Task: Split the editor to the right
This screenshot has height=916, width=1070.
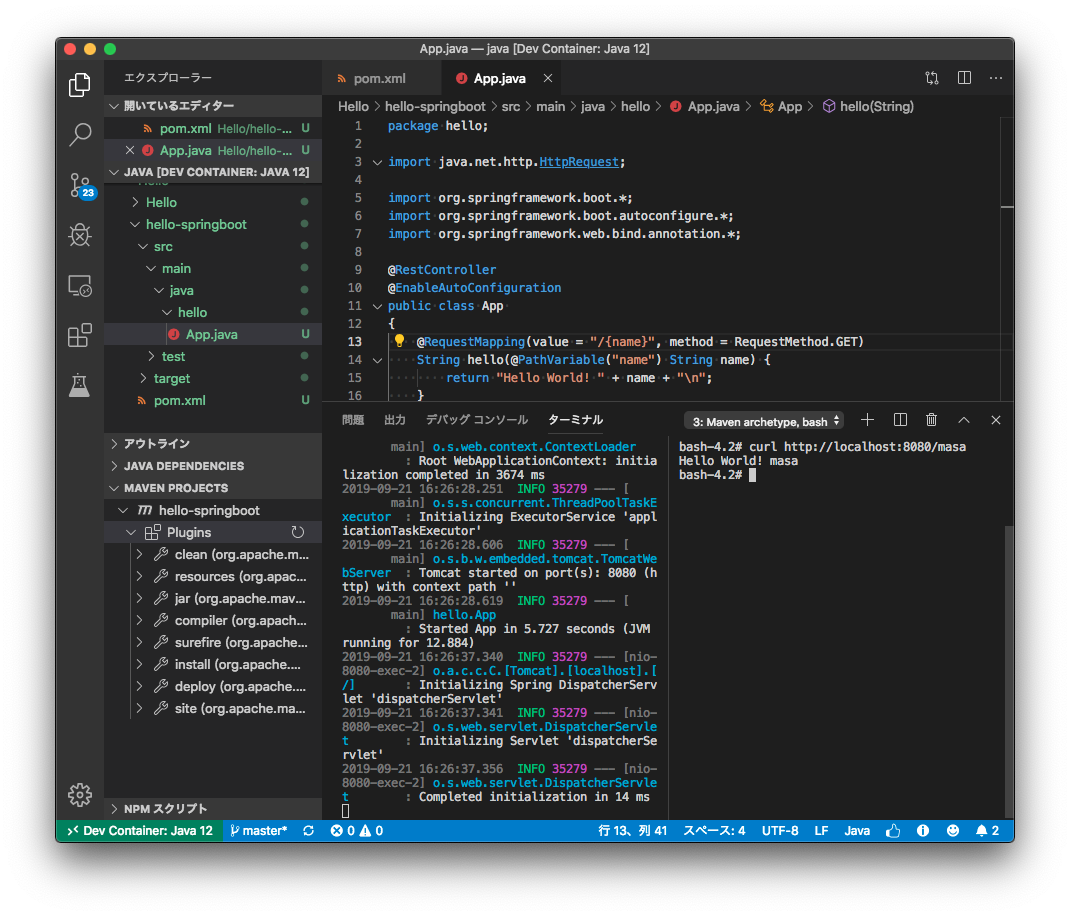Action: coord(964,78)
